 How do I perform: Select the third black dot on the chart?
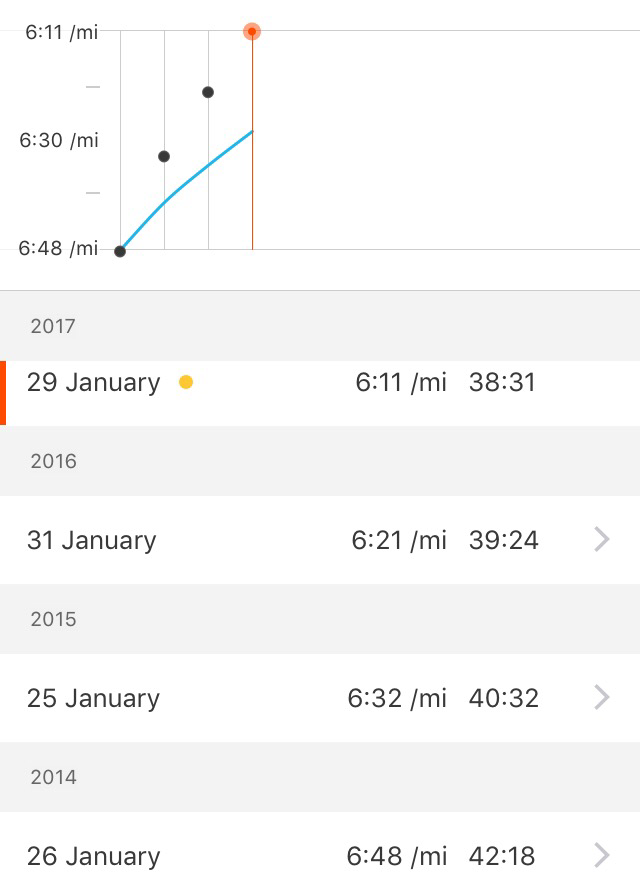[208, 92]
